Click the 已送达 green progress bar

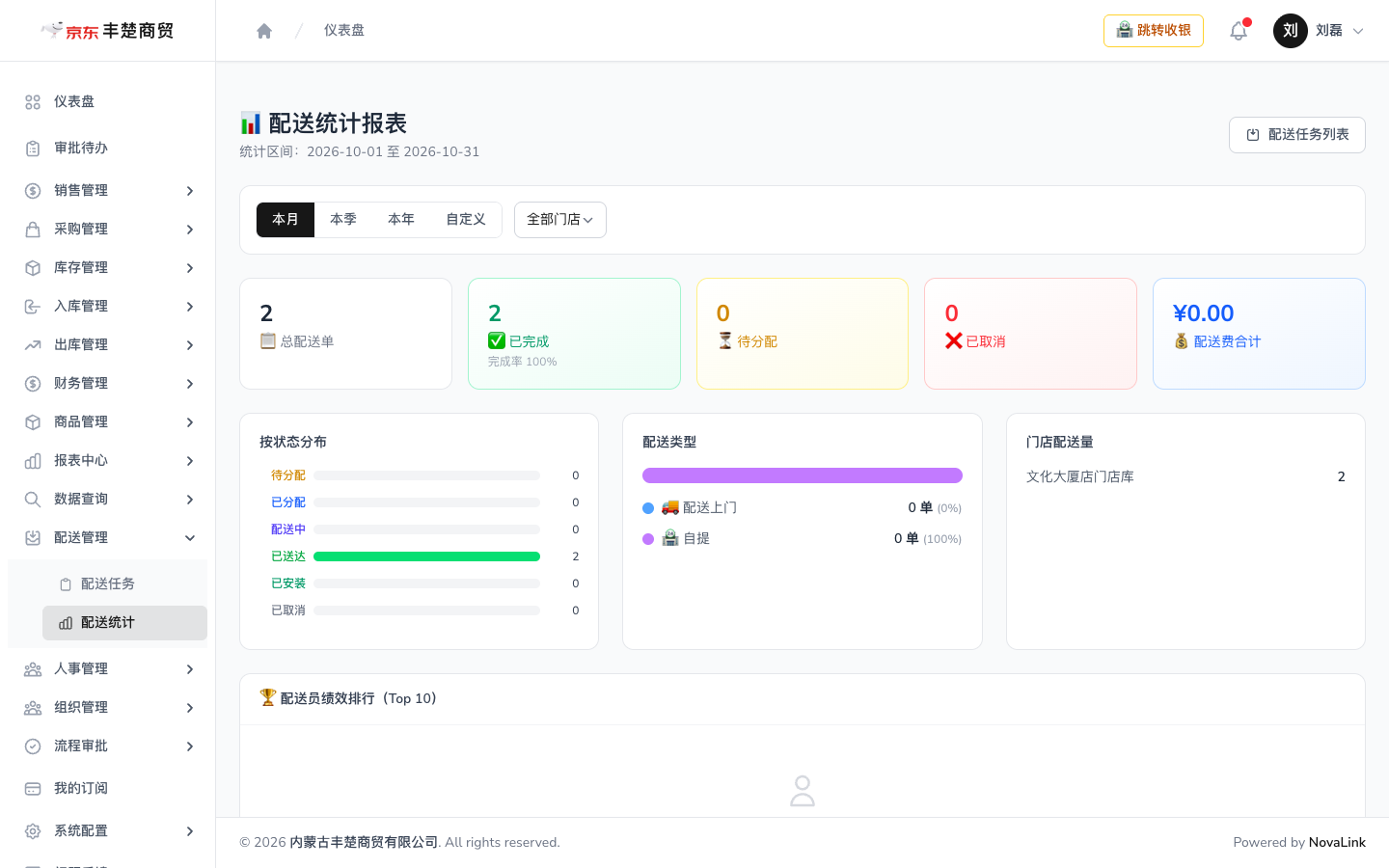(x=426, y=556)
